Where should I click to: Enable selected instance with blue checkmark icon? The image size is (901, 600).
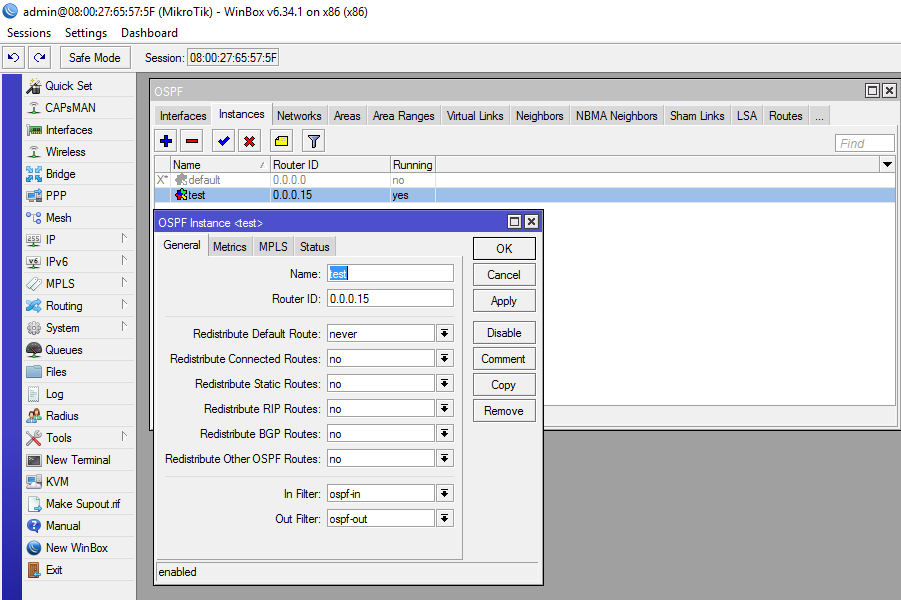point(224,141)
